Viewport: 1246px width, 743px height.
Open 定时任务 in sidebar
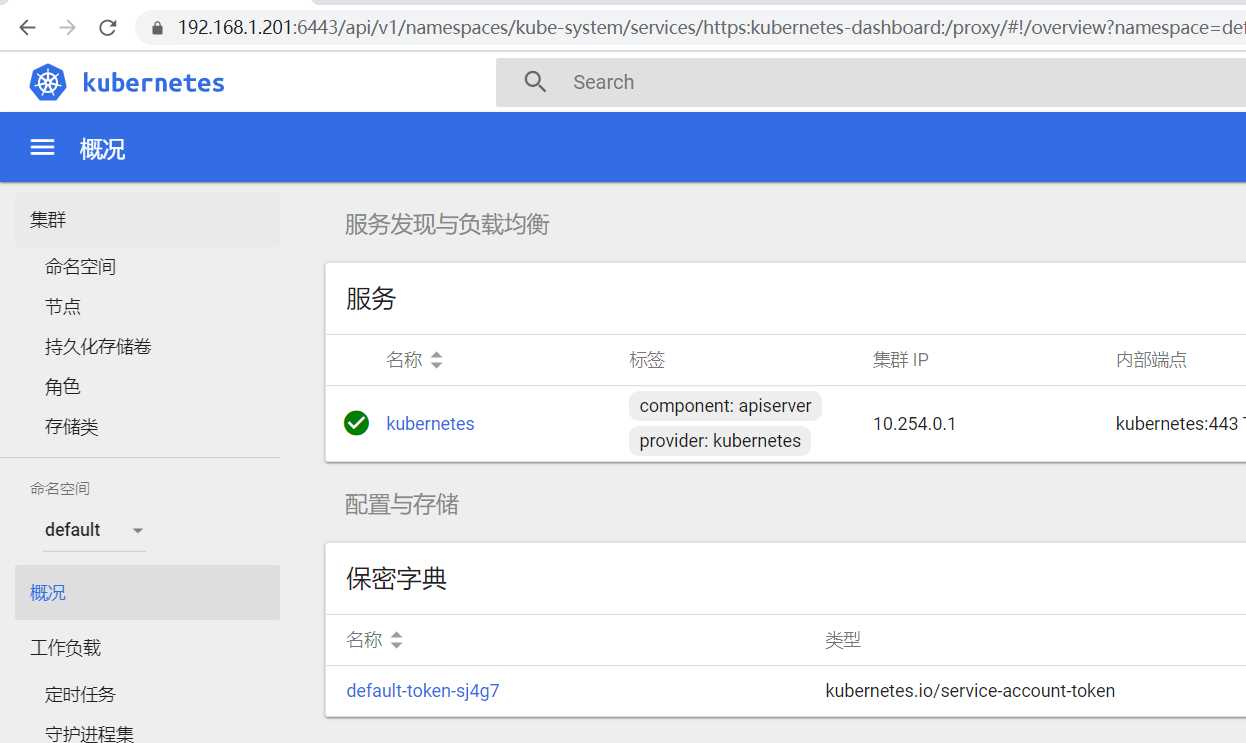click(x=80, y=694)
